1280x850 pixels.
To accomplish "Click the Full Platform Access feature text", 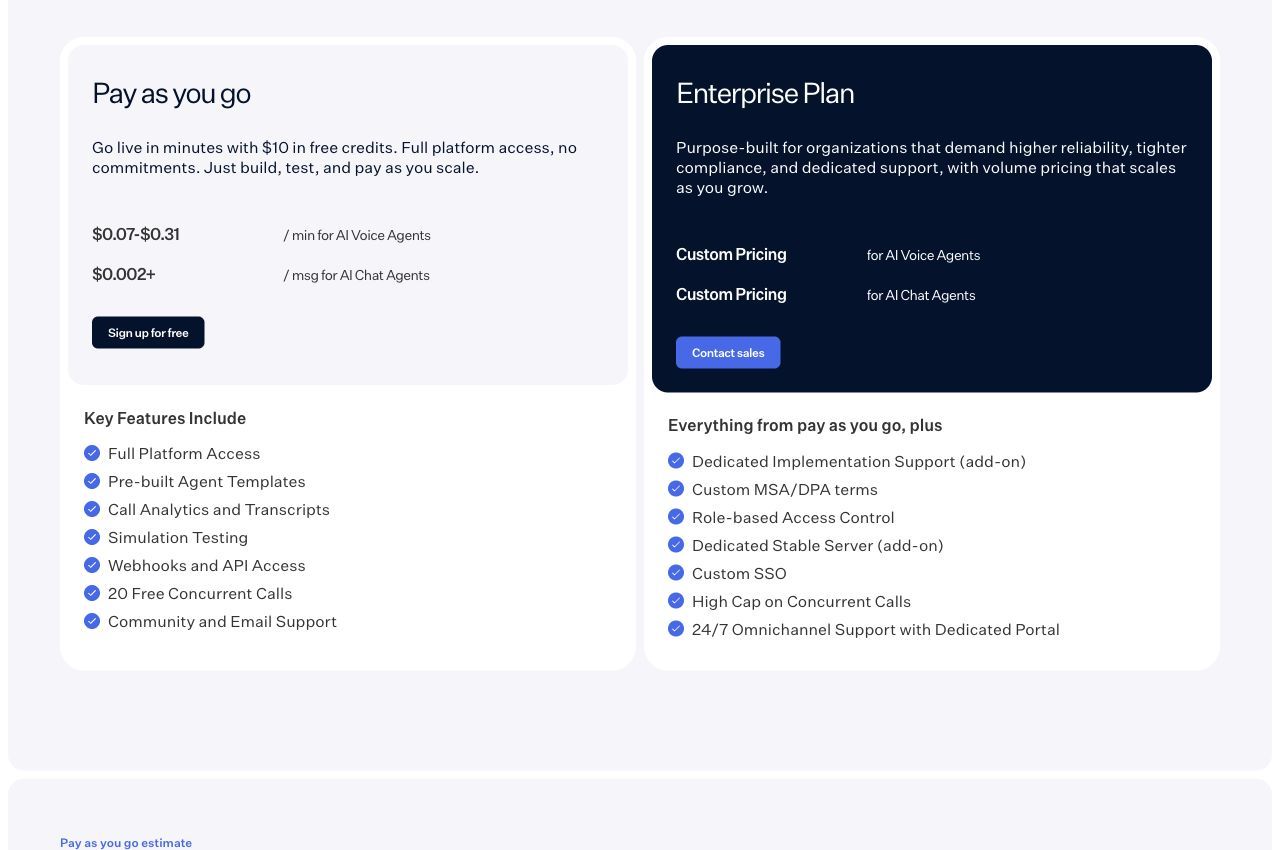I will [x=184, y=453].
